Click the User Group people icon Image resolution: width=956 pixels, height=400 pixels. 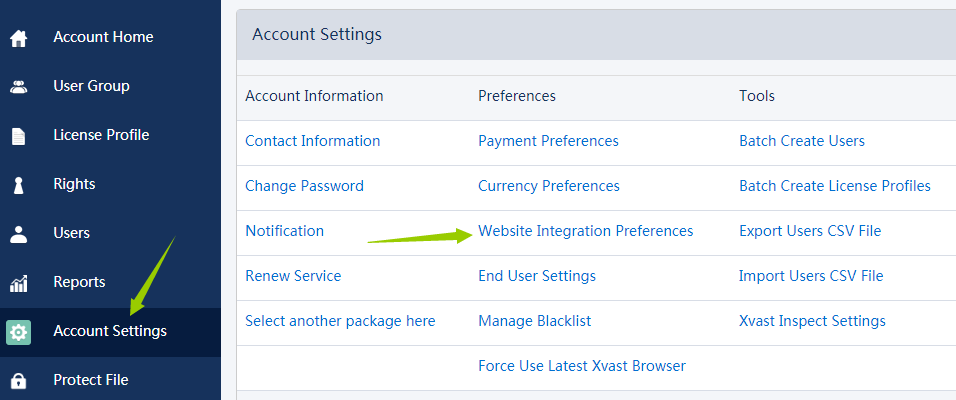pos(18,87)
